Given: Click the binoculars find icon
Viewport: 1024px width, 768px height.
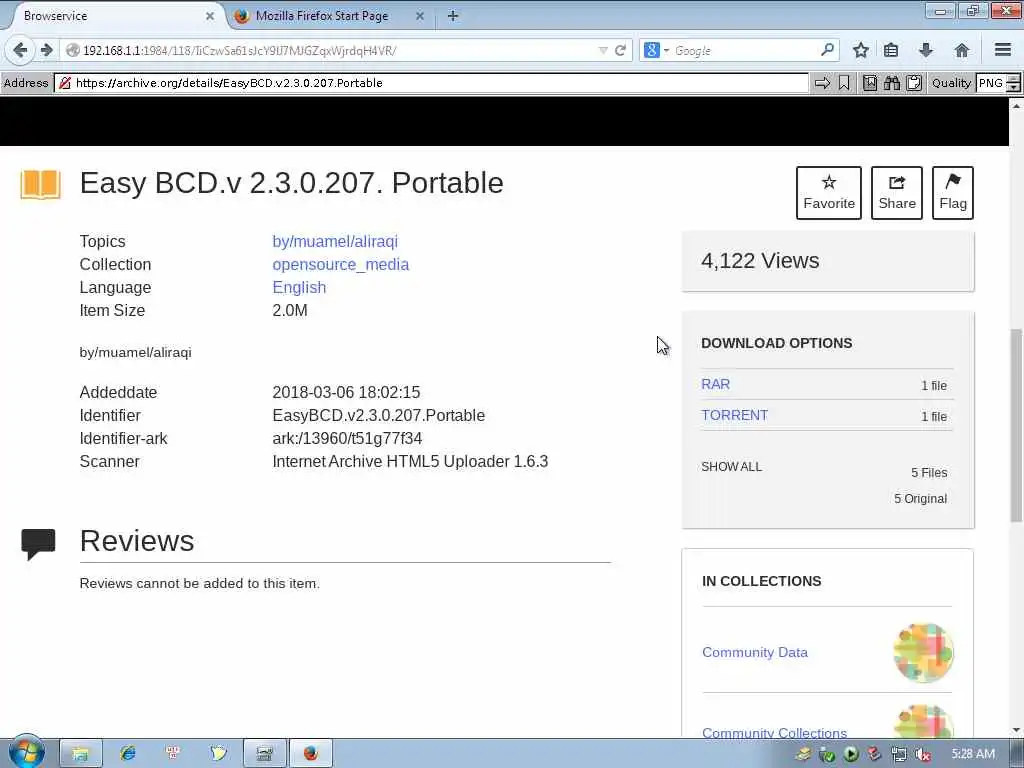Looking at the screenshot, I should (892, 83).
